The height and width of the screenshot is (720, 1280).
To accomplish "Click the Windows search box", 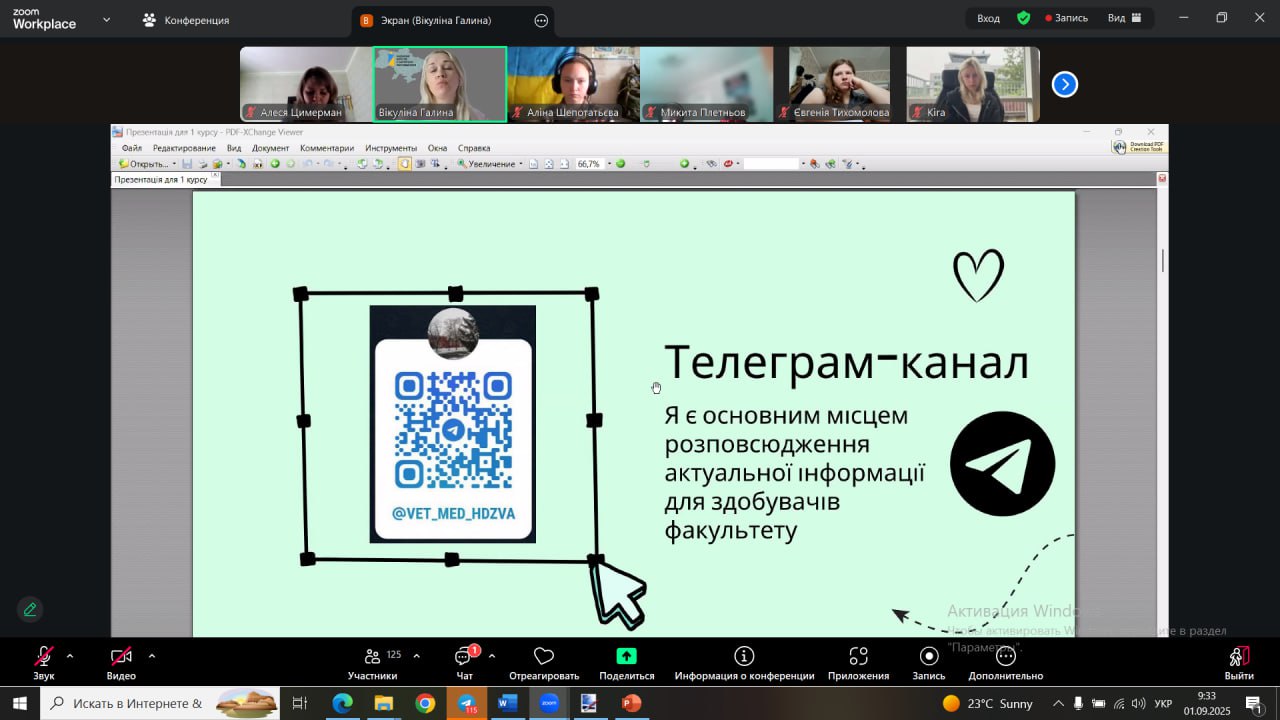I will point(160,703).
